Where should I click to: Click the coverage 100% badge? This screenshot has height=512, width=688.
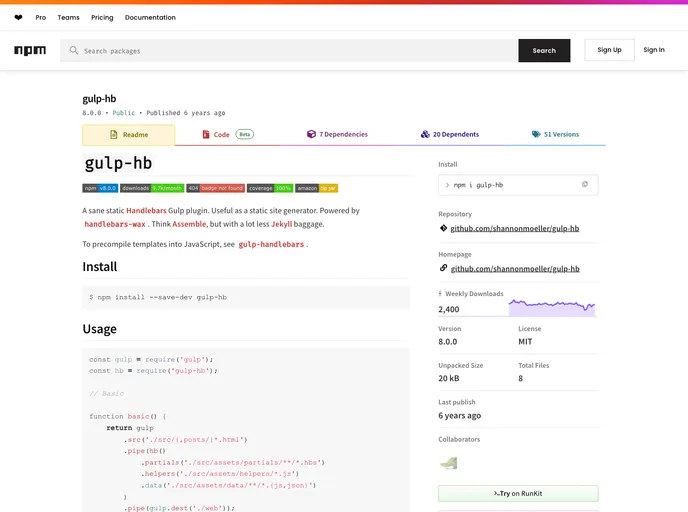270,188
